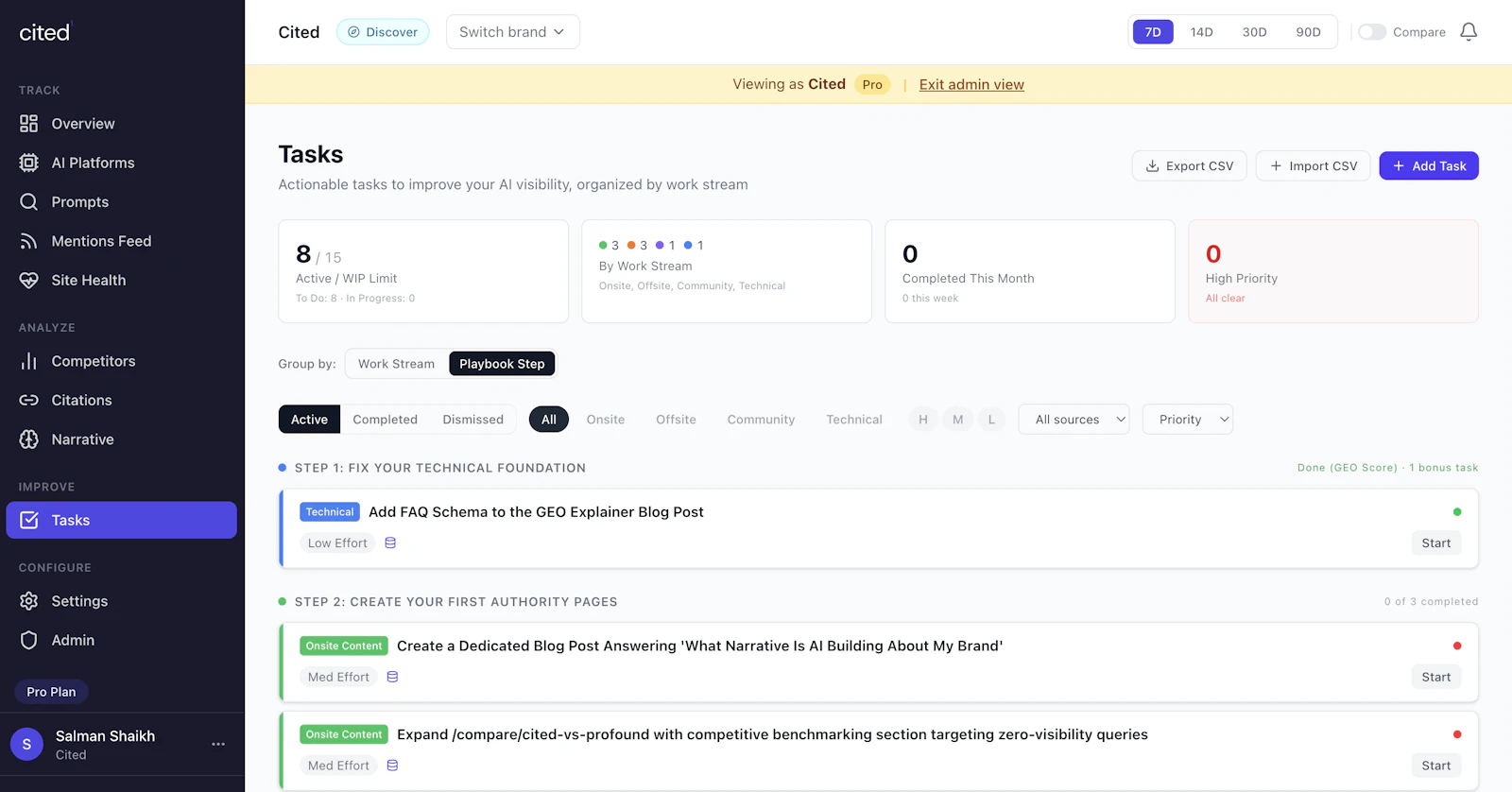The height and width of the screenshot is (792, 1512).
Task: Start the cited-vs-profound expand task
Action: click(1436, 766)
